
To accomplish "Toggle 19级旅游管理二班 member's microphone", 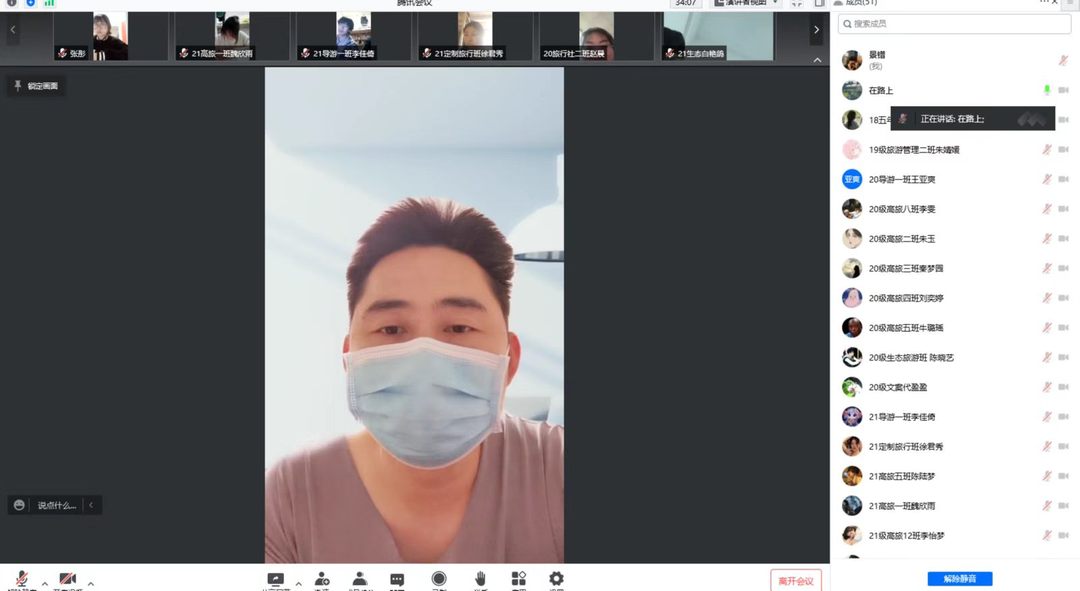I will (x=1047, y=149).
